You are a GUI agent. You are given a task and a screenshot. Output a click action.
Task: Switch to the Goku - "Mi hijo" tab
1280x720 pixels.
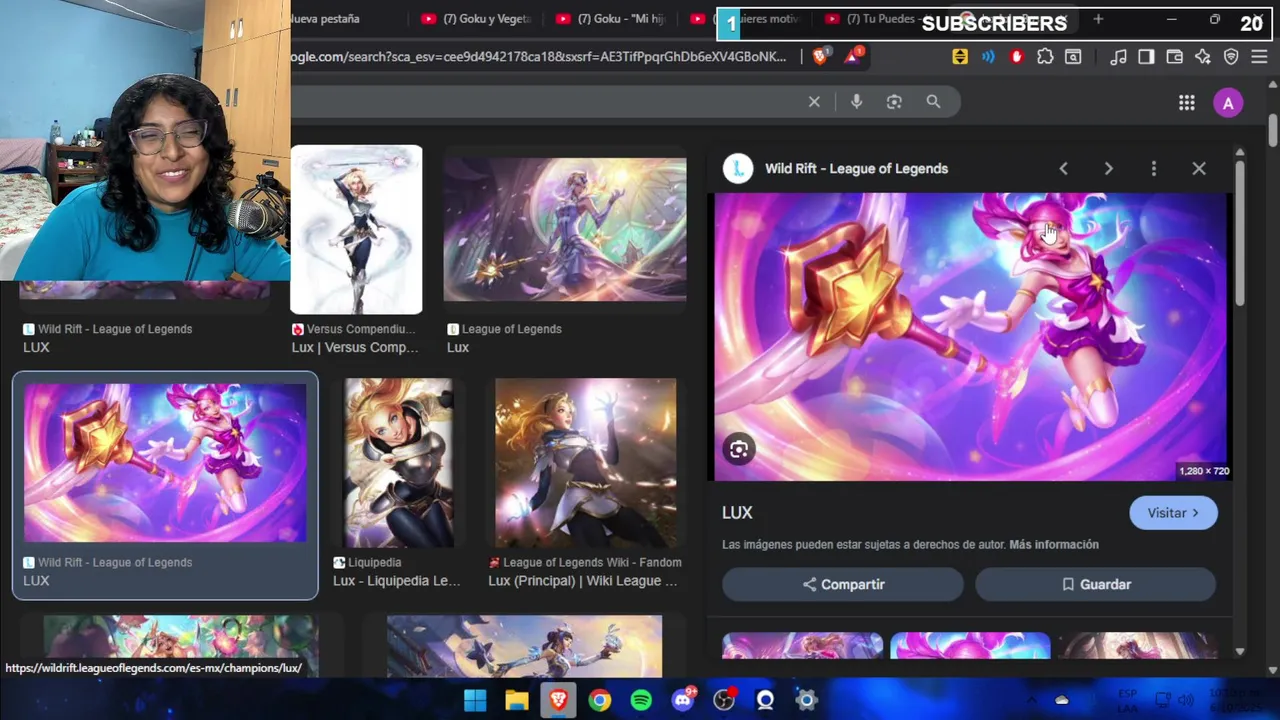coord(610,19)
